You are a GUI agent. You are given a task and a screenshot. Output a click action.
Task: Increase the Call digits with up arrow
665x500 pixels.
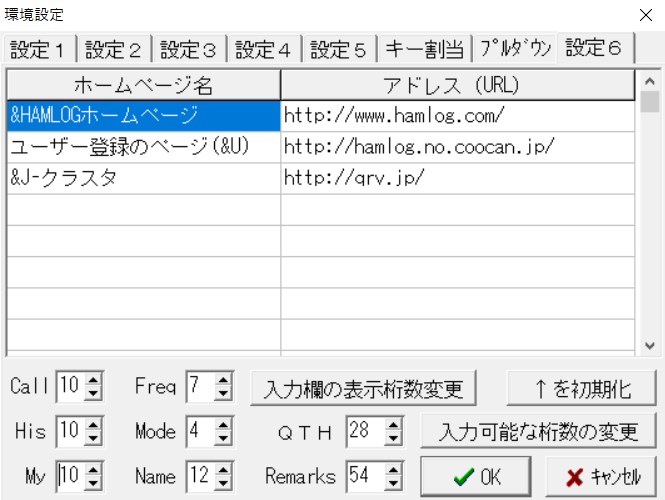[x=95, y=381]
